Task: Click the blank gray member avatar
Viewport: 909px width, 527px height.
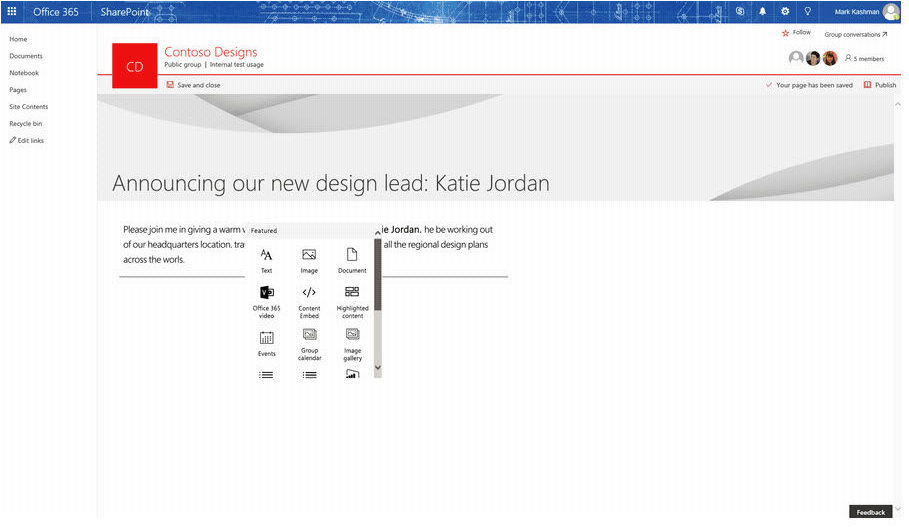Action: (x=796, y=57)
